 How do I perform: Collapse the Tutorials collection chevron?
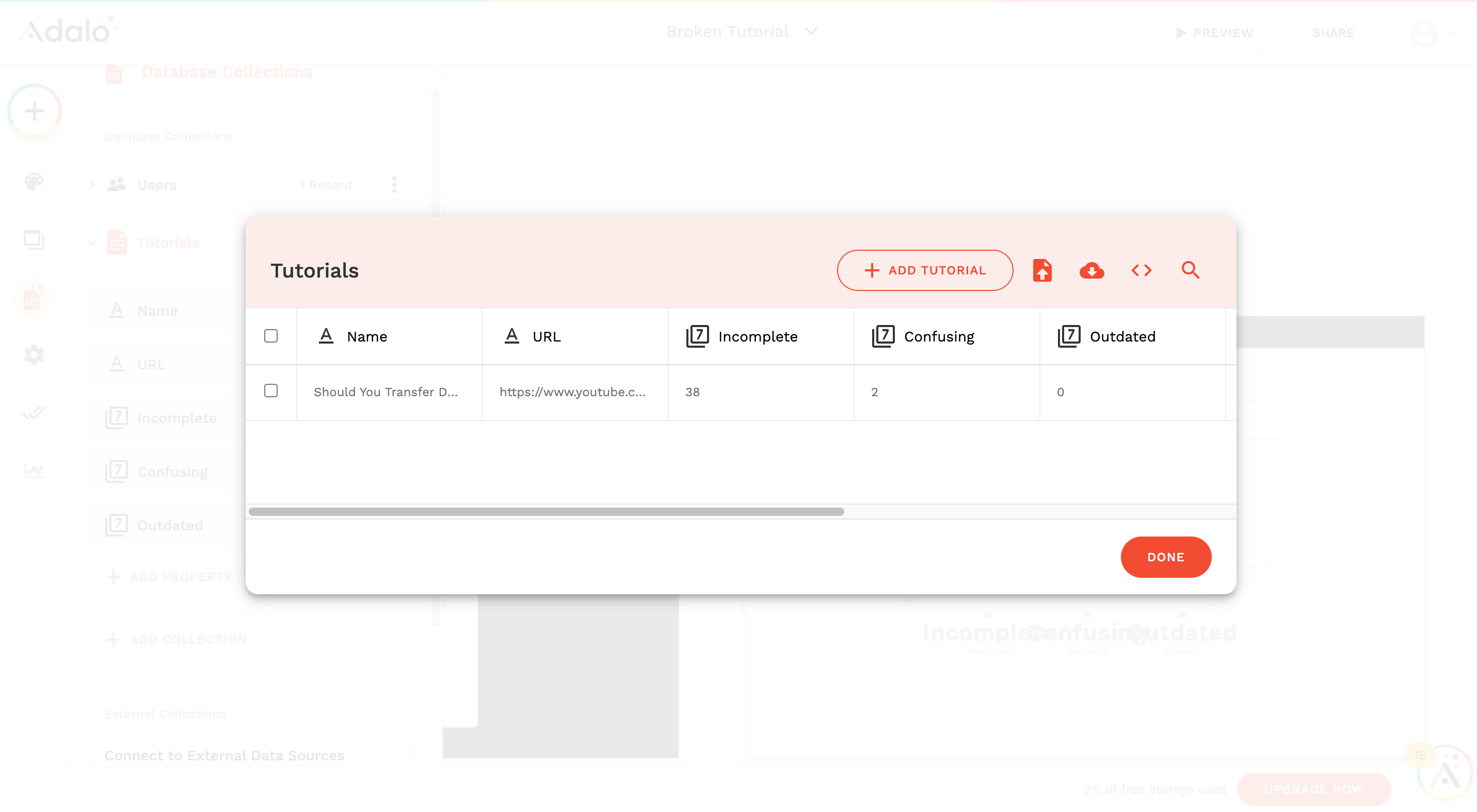click(x=92, y=242)
